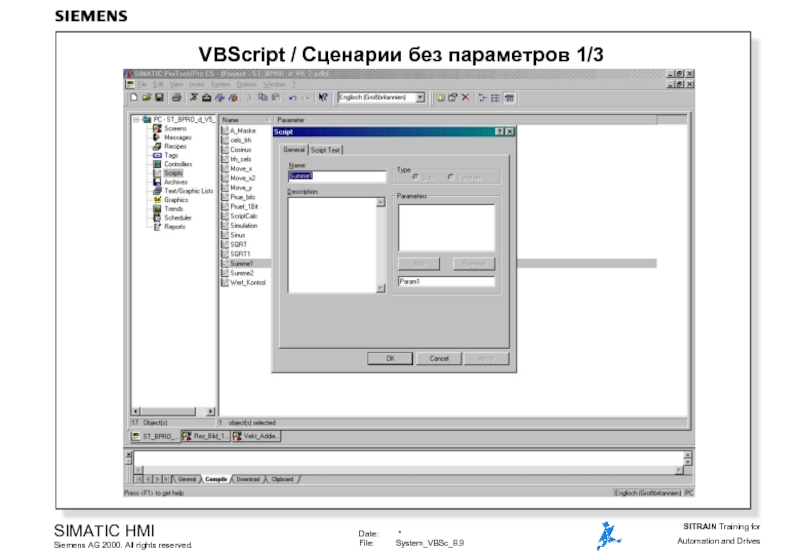Click the Parameter column header
This screenshot has height=554, width=800.
[x=464, y=120]
